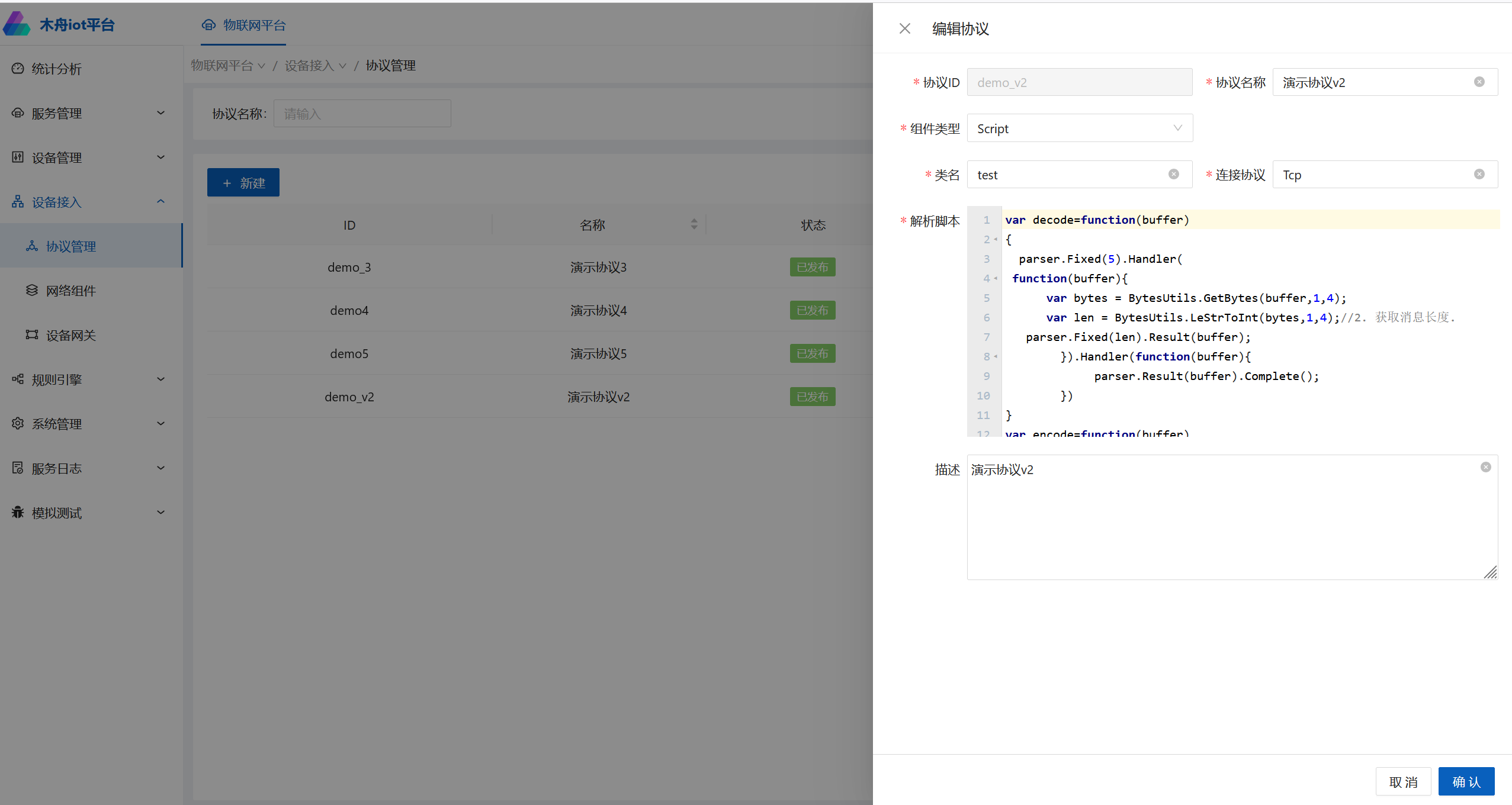The image size is (1512, 805).
Task: Click the 网络组件 layers icon
Action: pos(32,291)
